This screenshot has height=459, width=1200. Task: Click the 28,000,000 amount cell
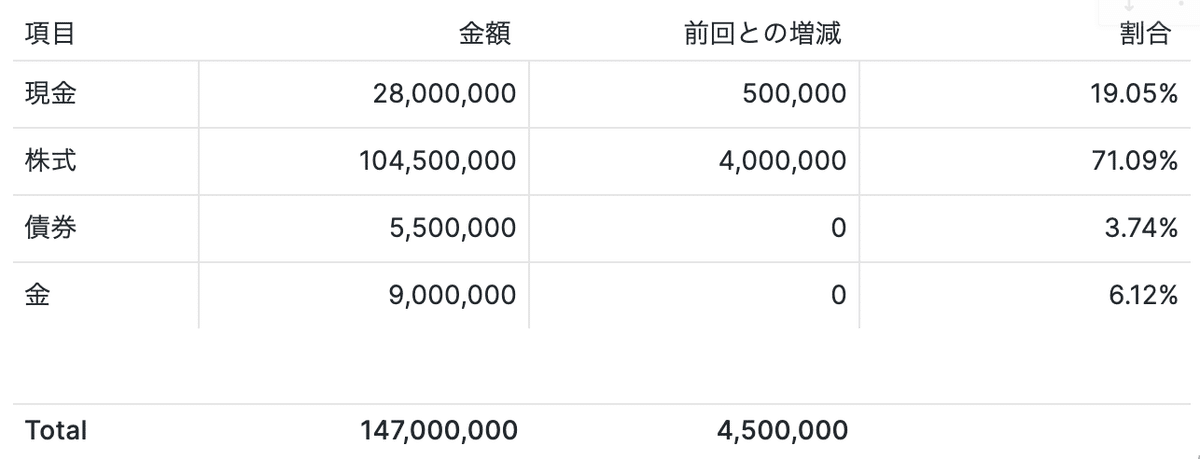(444, 94)
